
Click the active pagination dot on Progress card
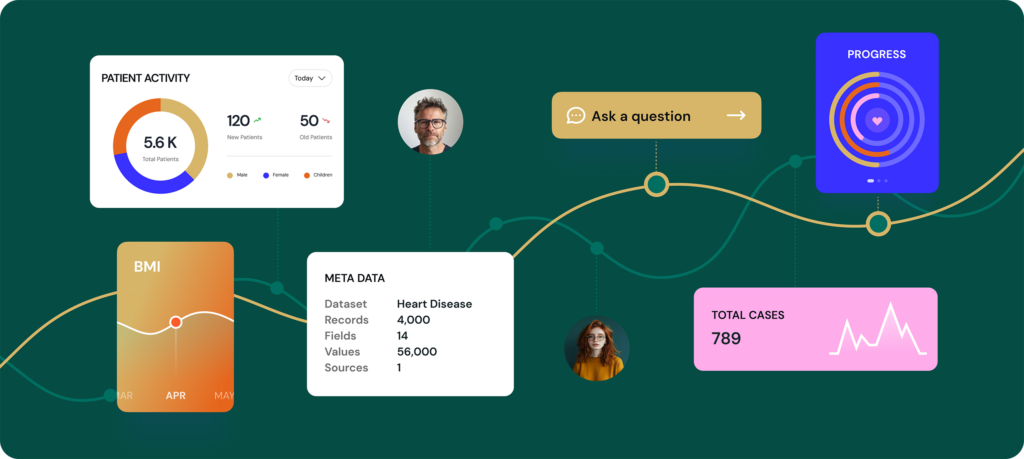870,181
